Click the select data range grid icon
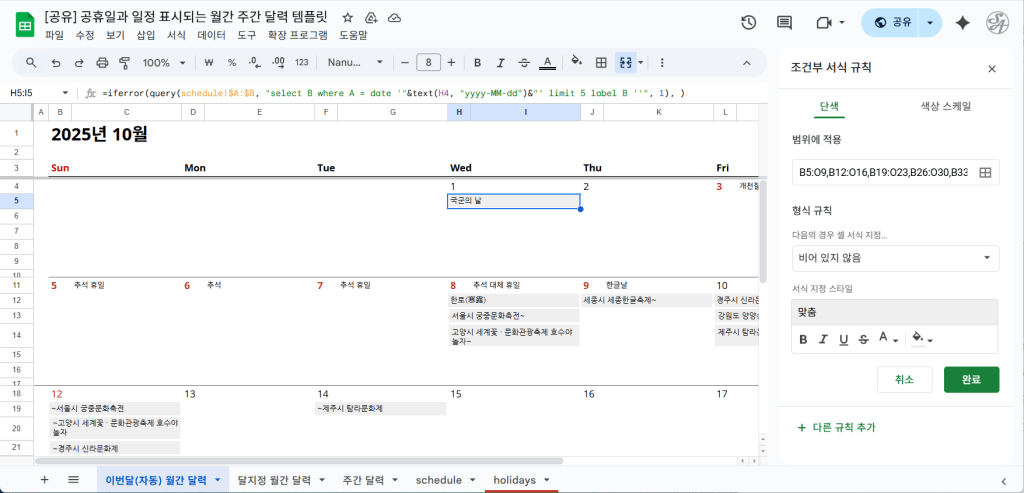Viewport: 1024px width, 493px height. (985, 173)
